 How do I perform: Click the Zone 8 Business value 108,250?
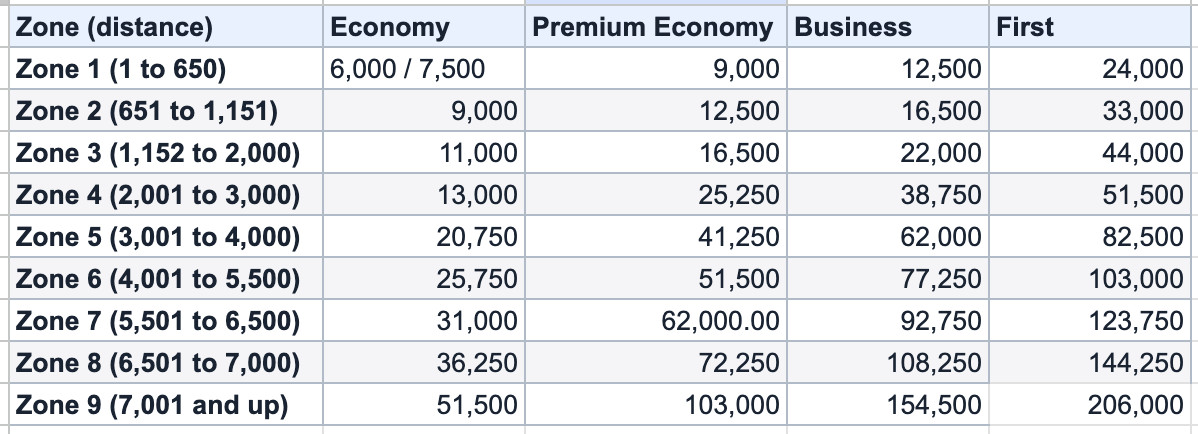pos(888,362)
